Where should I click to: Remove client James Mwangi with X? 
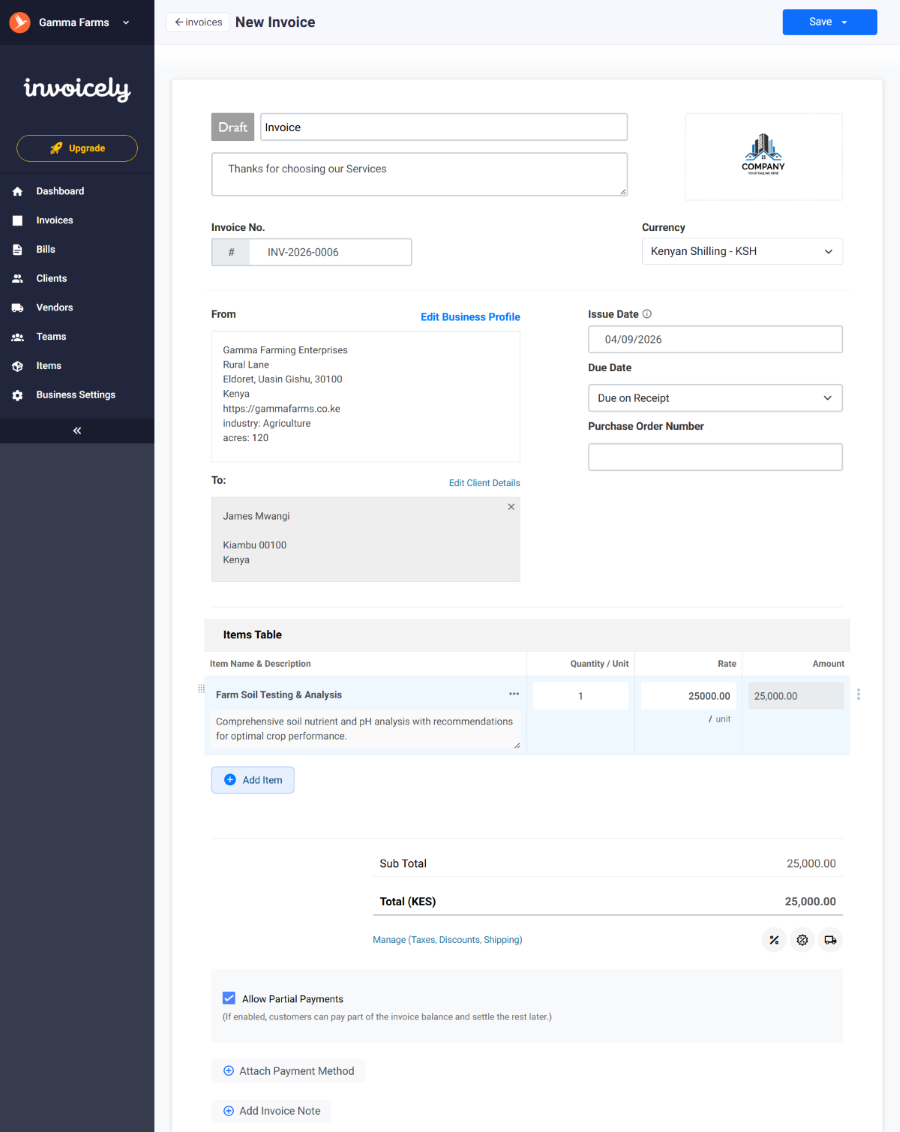point(511,507)
